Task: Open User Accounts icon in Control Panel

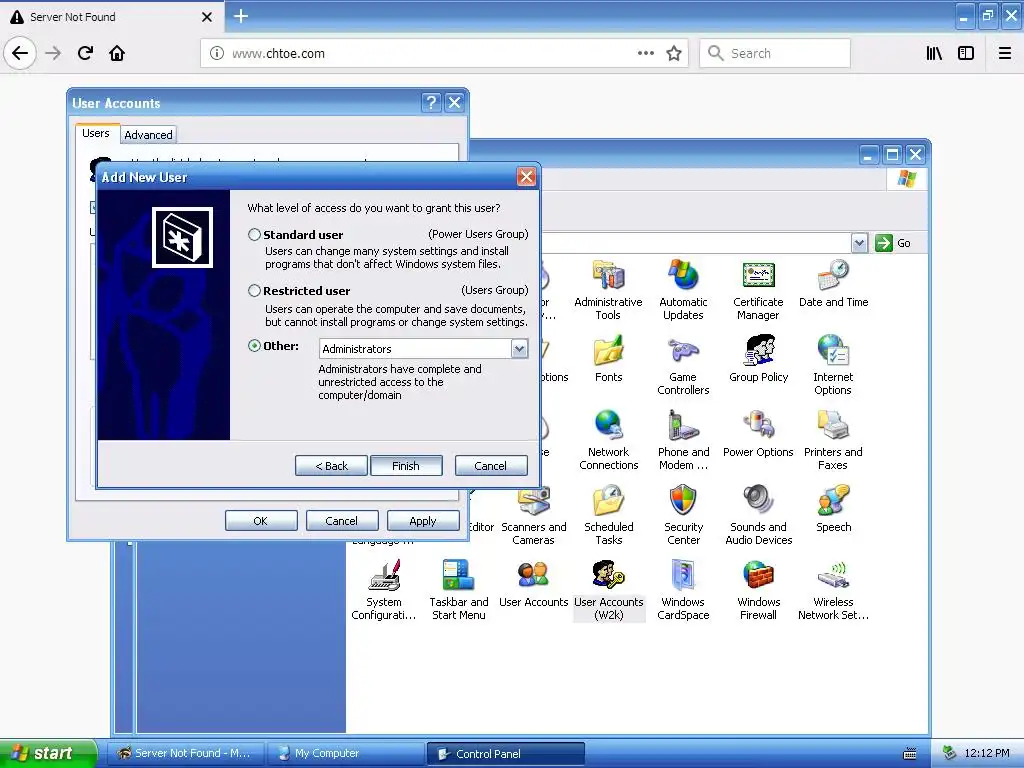Action: tap(534, 584)
